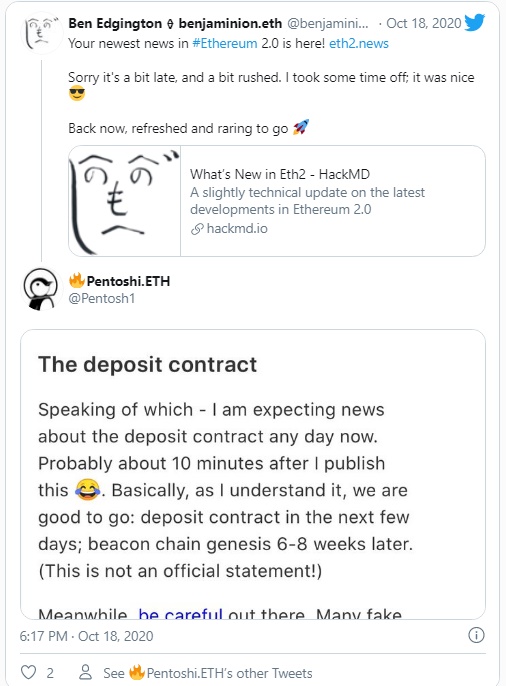Open Pentoshi.ETH's penguin avatar
The width and height of the screenshot is (506, 686).
(41, 289)
